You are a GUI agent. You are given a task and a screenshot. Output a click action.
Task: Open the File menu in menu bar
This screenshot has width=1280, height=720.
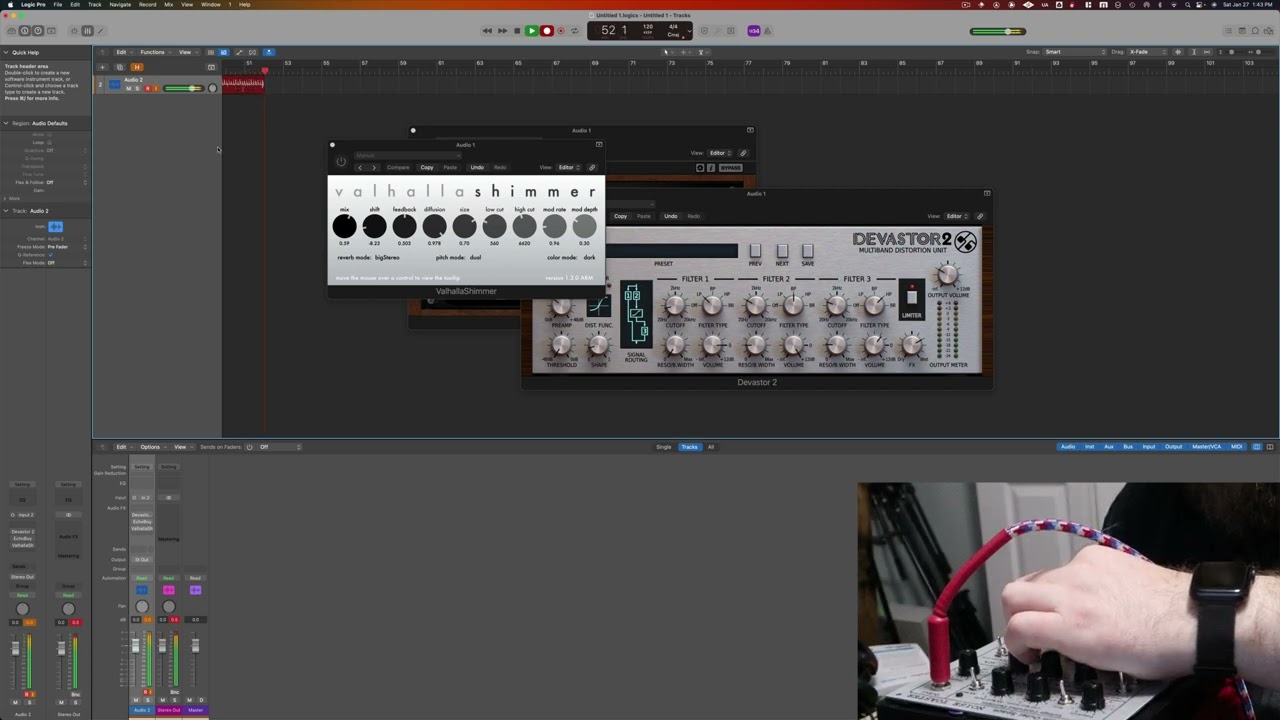pos(58,5)
